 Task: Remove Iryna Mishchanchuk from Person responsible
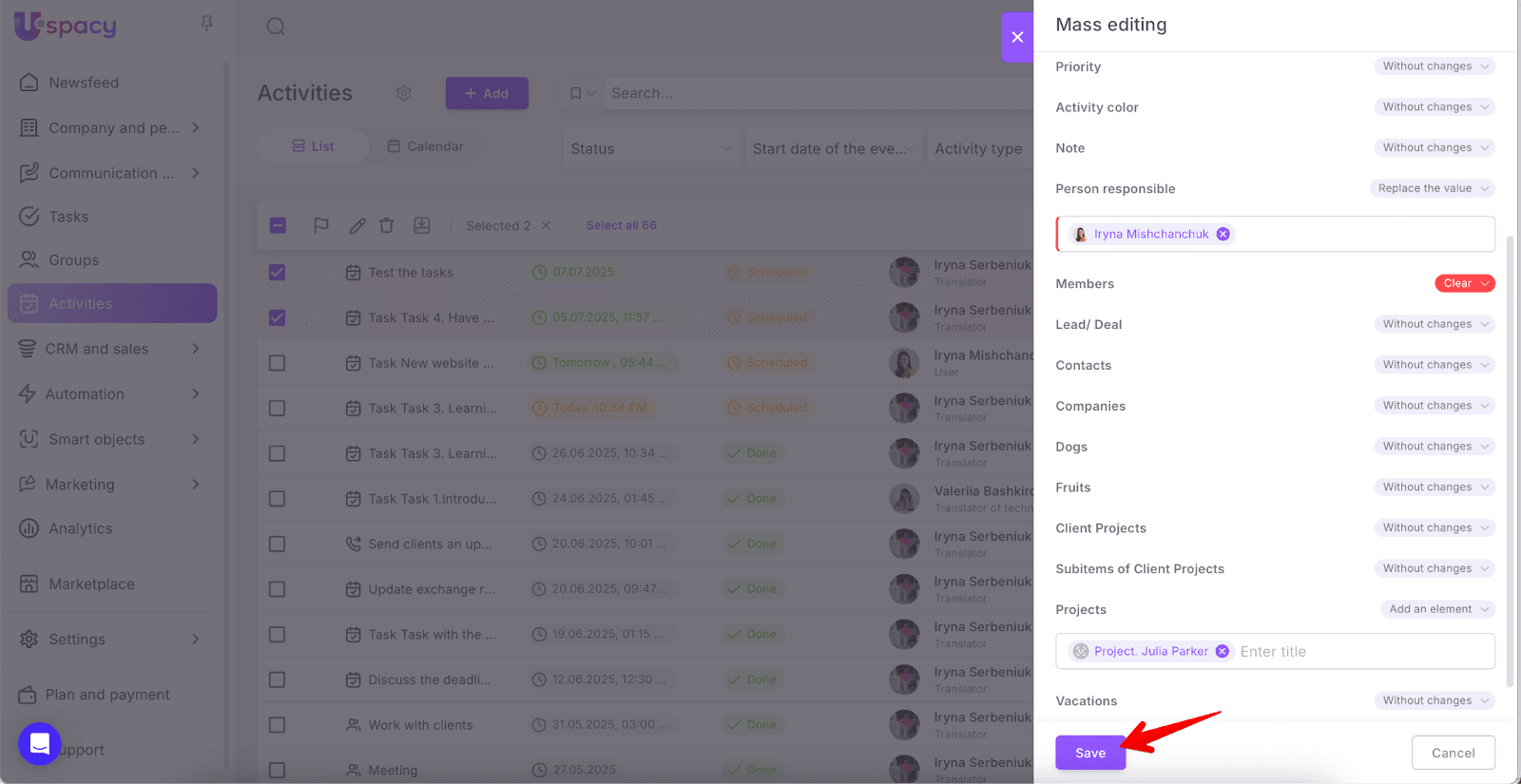(1223, 234)
